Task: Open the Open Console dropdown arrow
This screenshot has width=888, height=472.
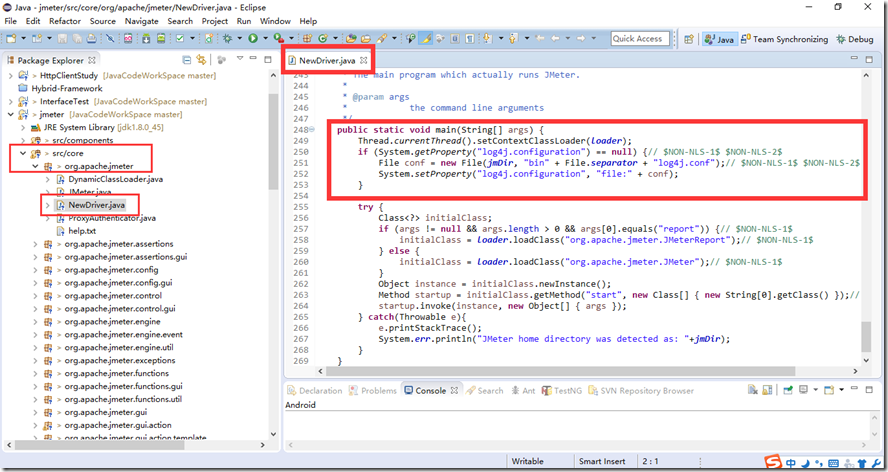Action: coord(842,390)
